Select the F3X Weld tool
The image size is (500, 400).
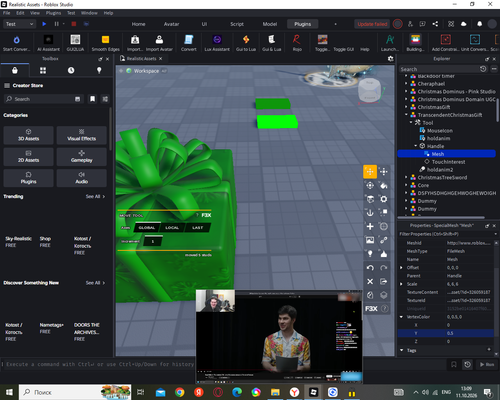[384, 240]
